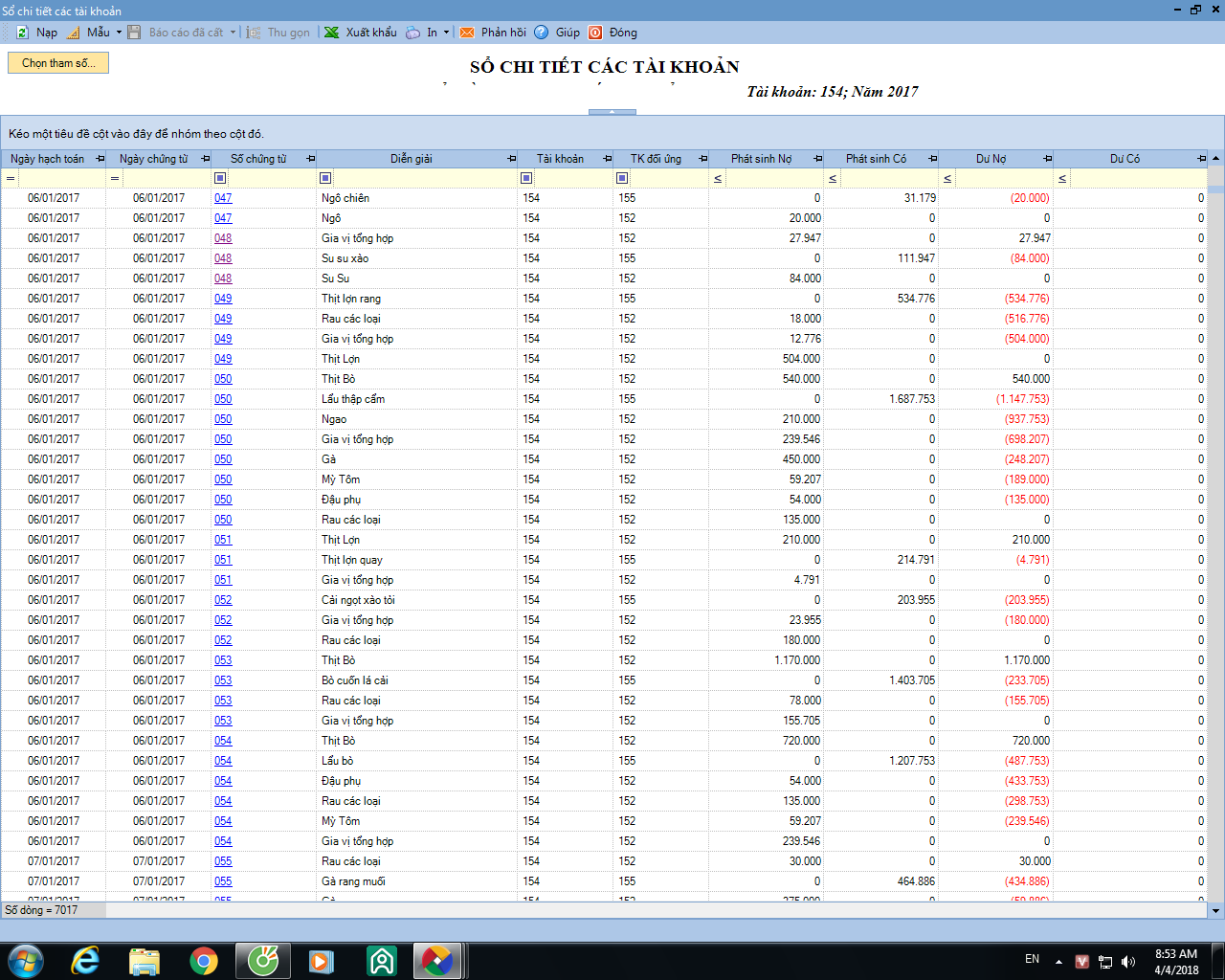Pin the Phát sinh Nợ column
Screen dimensions: 1225x980
(x=817, y=159)
